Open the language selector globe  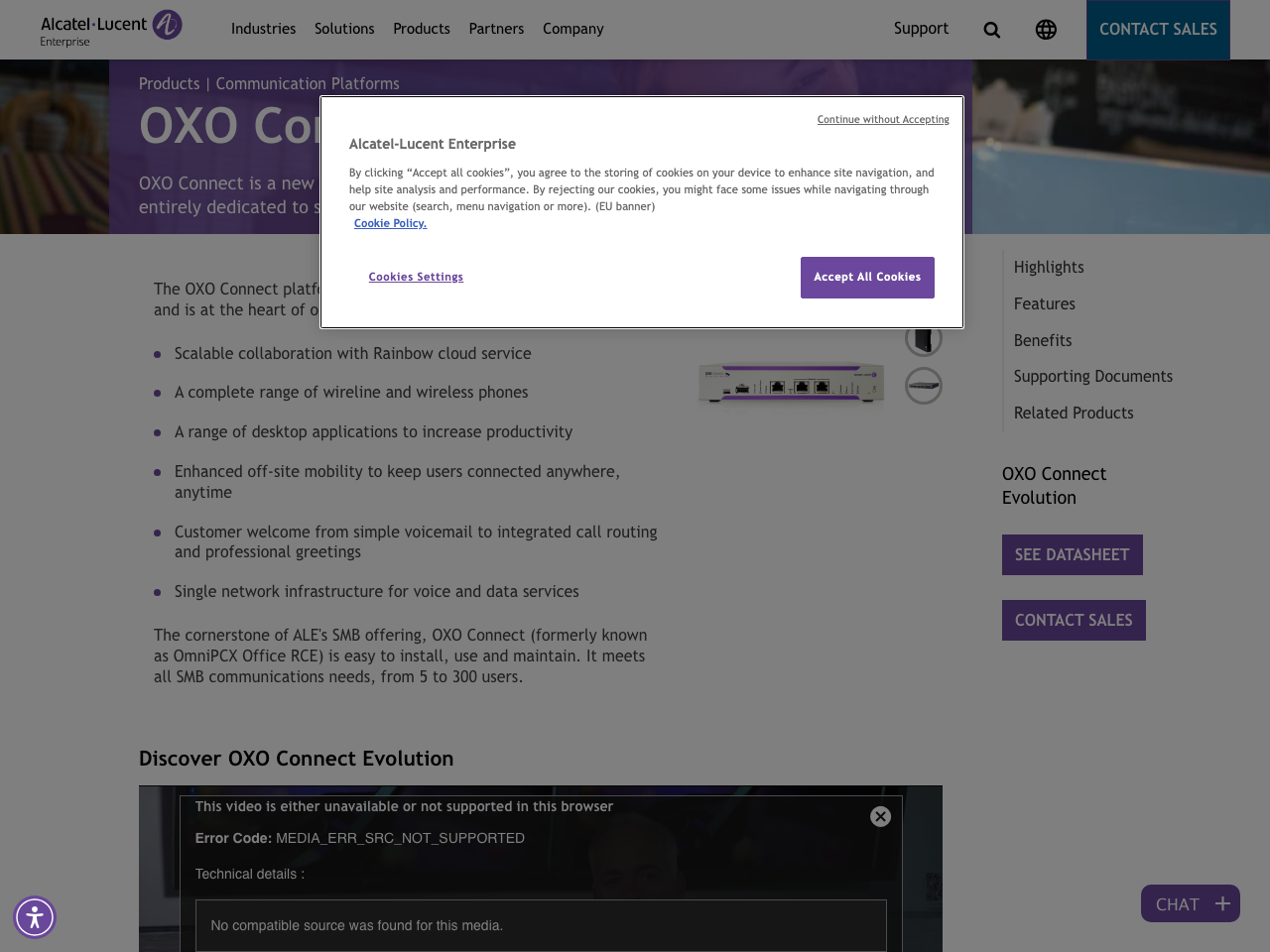[1045, 28]
